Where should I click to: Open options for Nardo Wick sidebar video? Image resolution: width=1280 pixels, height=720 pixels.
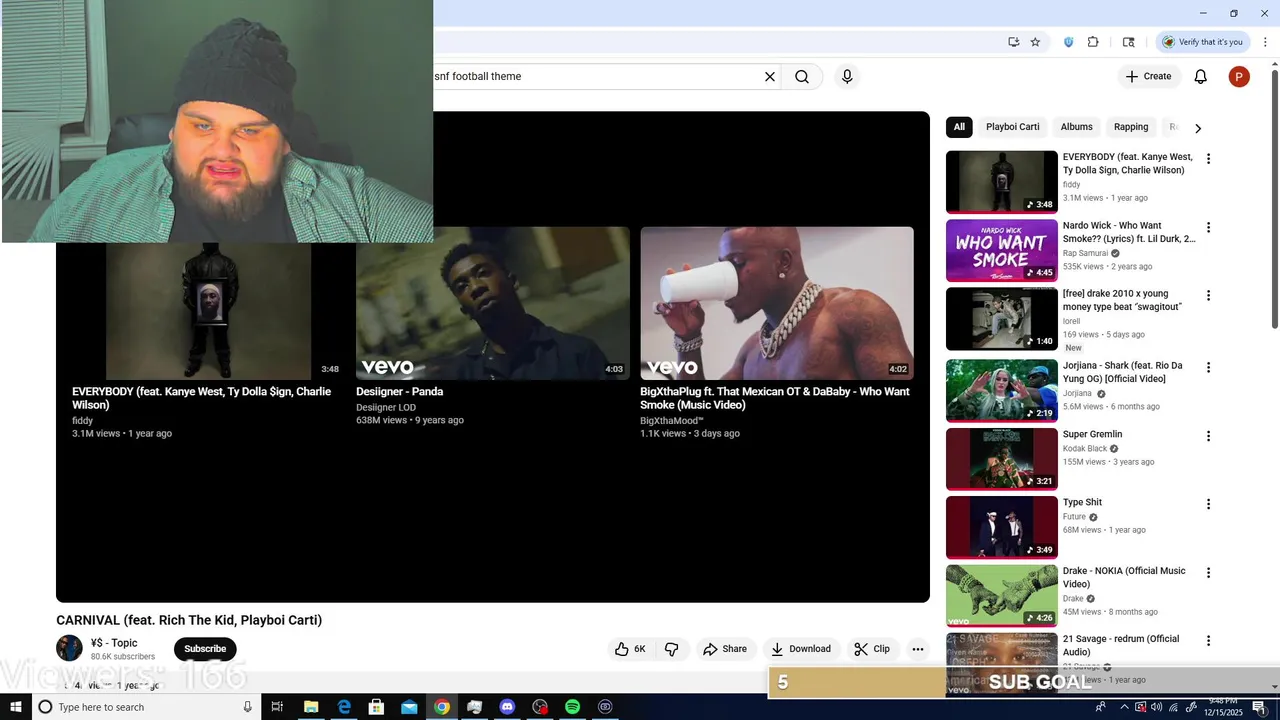point(1208,227)
